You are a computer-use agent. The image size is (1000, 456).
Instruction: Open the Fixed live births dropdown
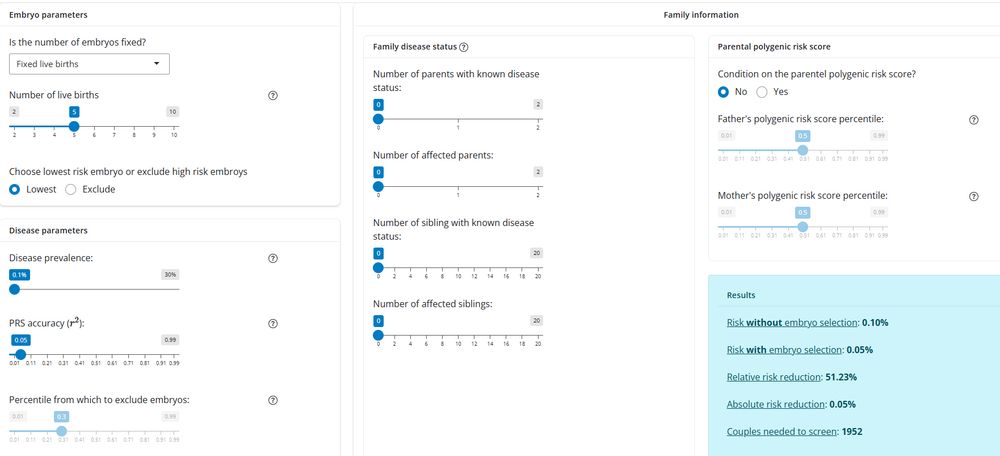tap(89, 64)
